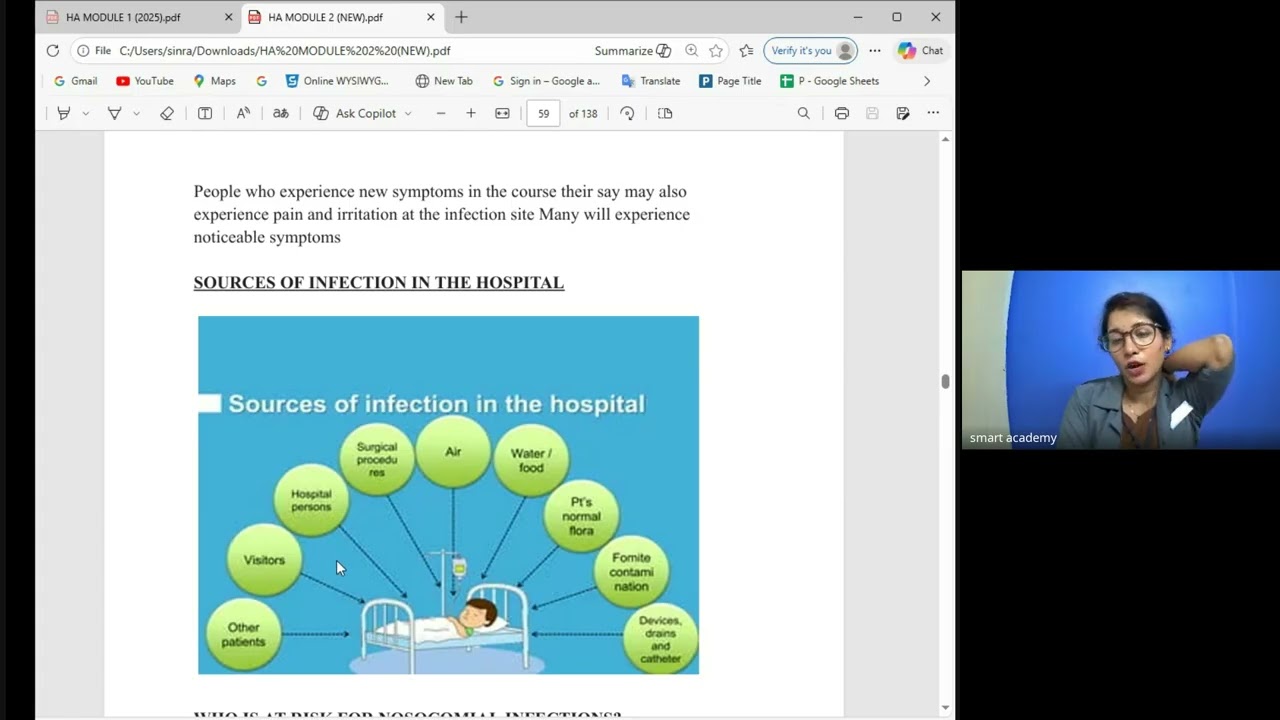Open PDF toolbar more options ellipsis
This screenshot has height=720, width=1280.
[x=933, y=113]
